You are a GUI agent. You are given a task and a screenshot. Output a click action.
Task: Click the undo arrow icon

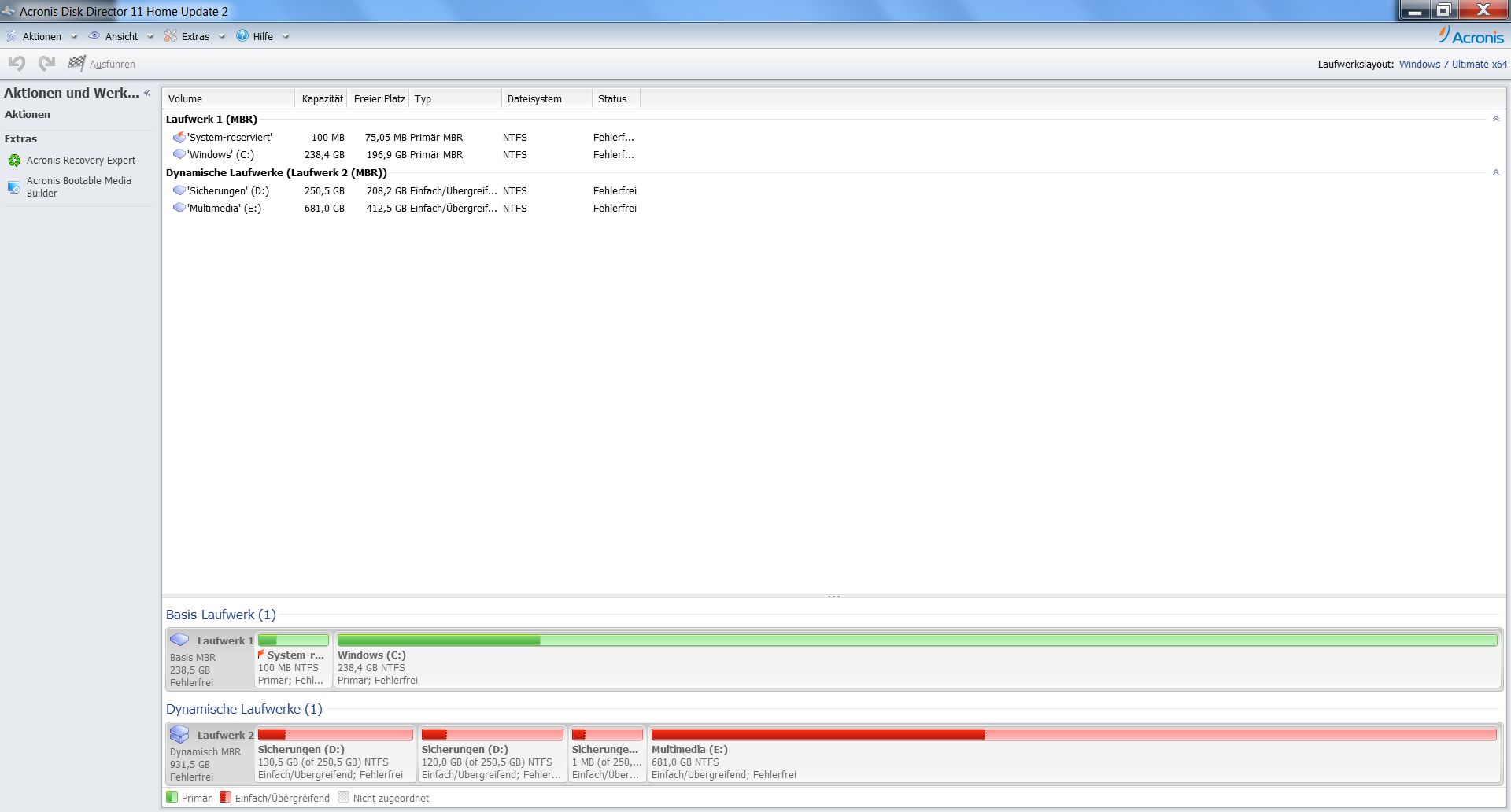(x=17, y=63)
